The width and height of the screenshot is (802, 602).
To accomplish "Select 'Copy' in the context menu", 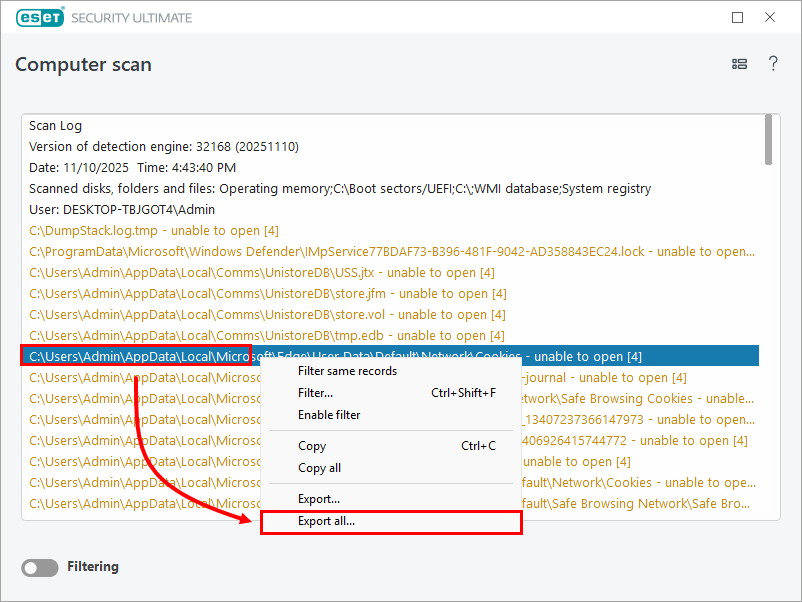I will click(312, 446).
